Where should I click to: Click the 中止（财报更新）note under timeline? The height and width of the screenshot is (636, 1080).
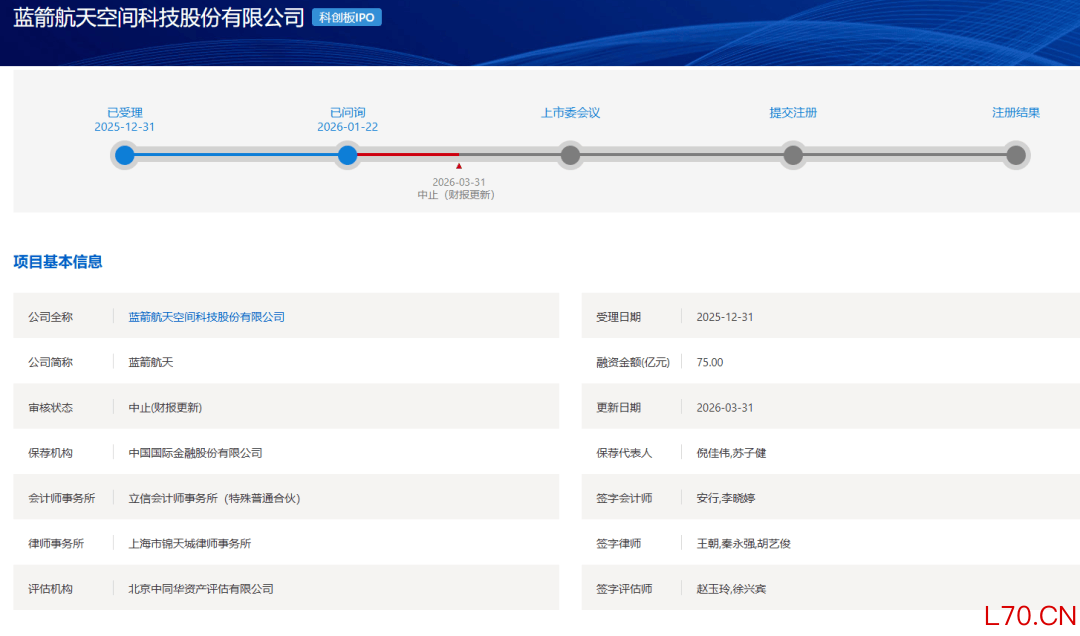(456, 195)
